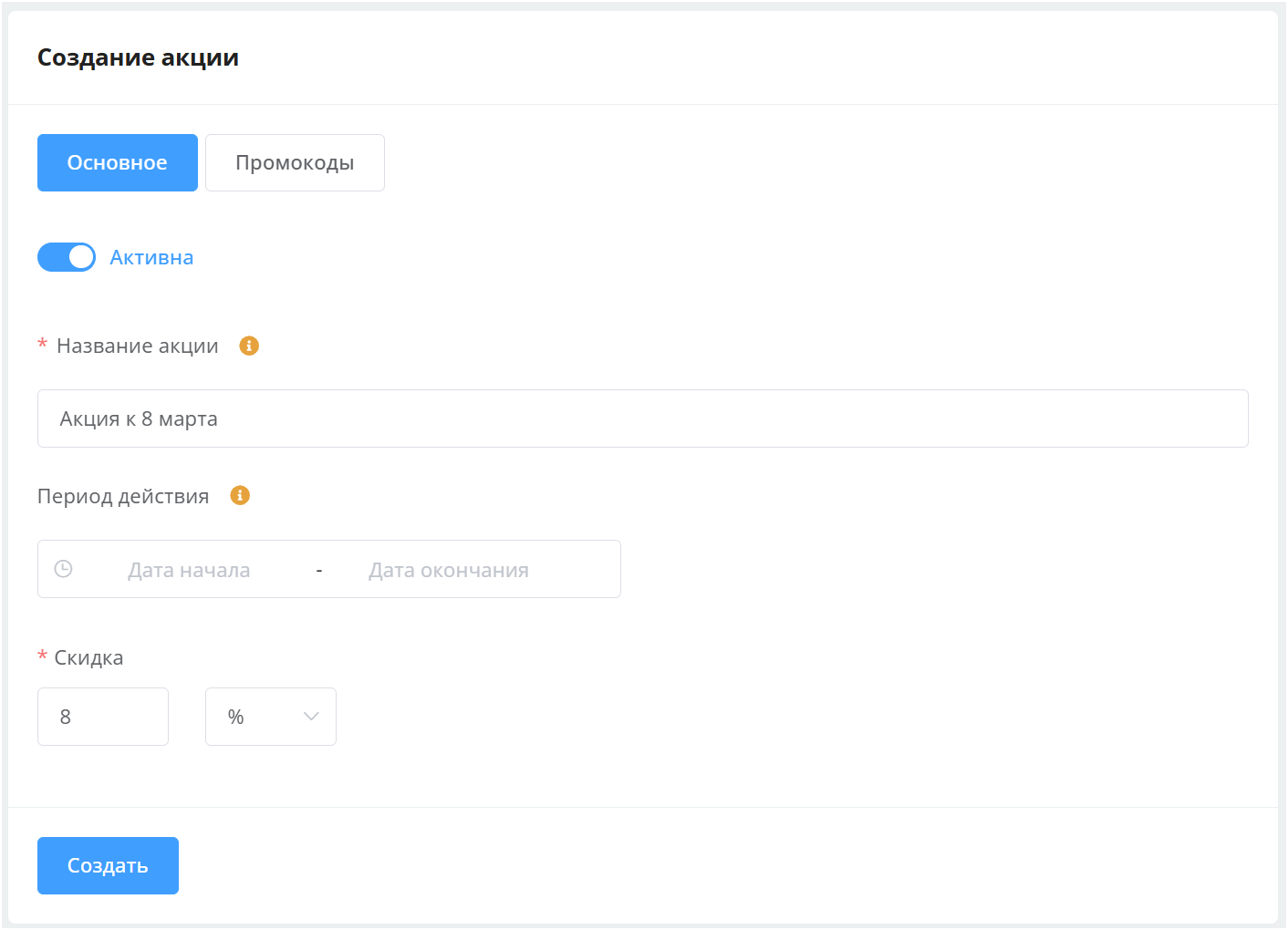This screenshot has height=930, width=1288.
Task: Switch to the Промокоды tab
Action: tap(295, 162)
